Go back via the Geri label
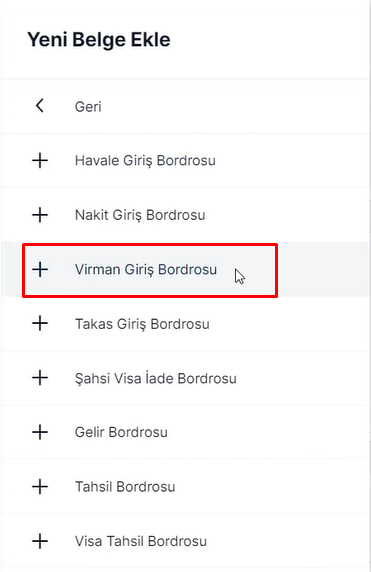The height and width of the screenshot is (572, 371). click(88, 107)
